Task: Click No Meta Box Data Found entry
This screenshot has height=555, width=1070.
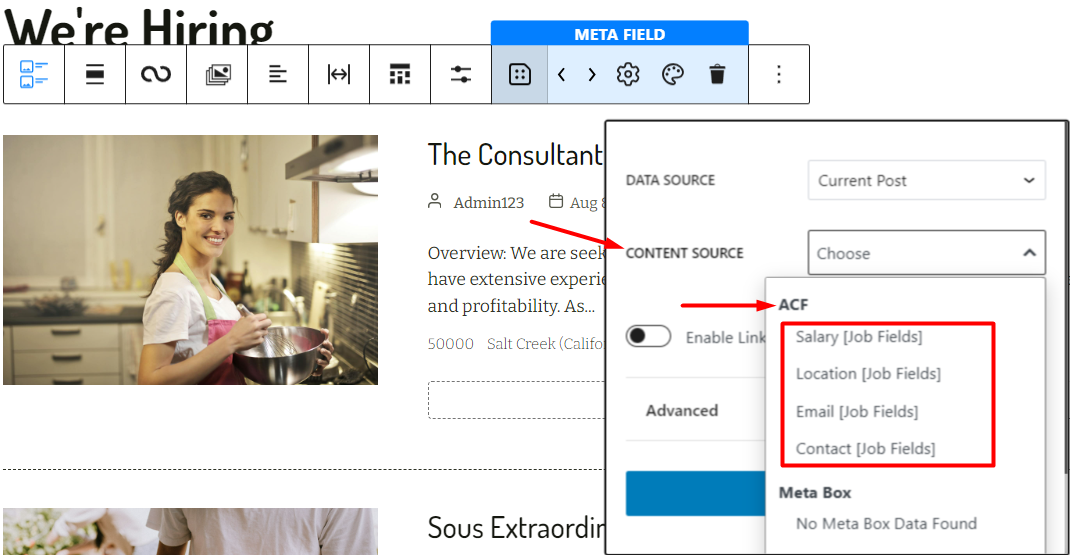Action: (x=886, y=524)
